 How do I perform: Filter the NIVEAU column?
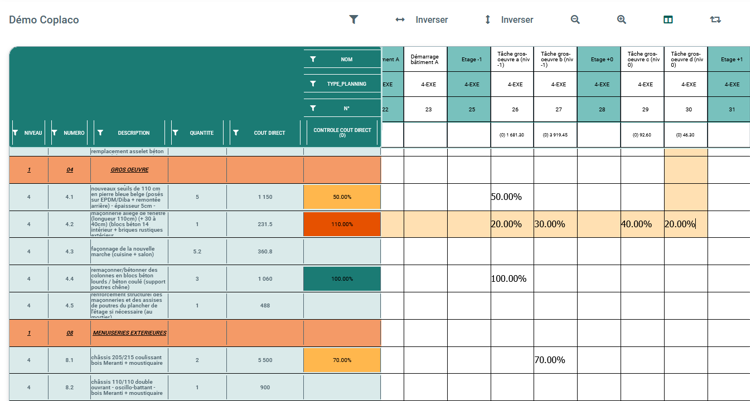15,133
